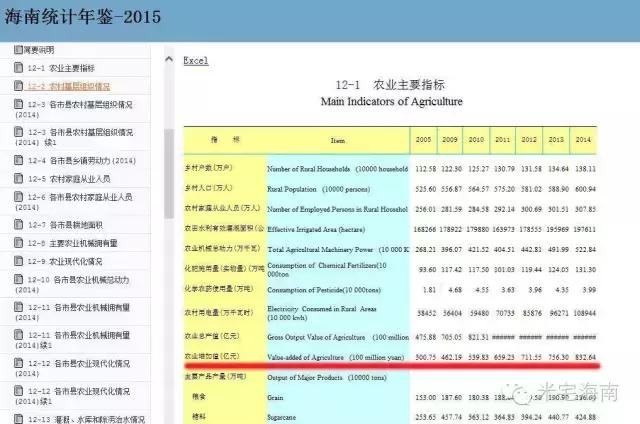Viewport: 640px width, 424px height.
Task: Click the 2009 column header
Action: (449, 140)
